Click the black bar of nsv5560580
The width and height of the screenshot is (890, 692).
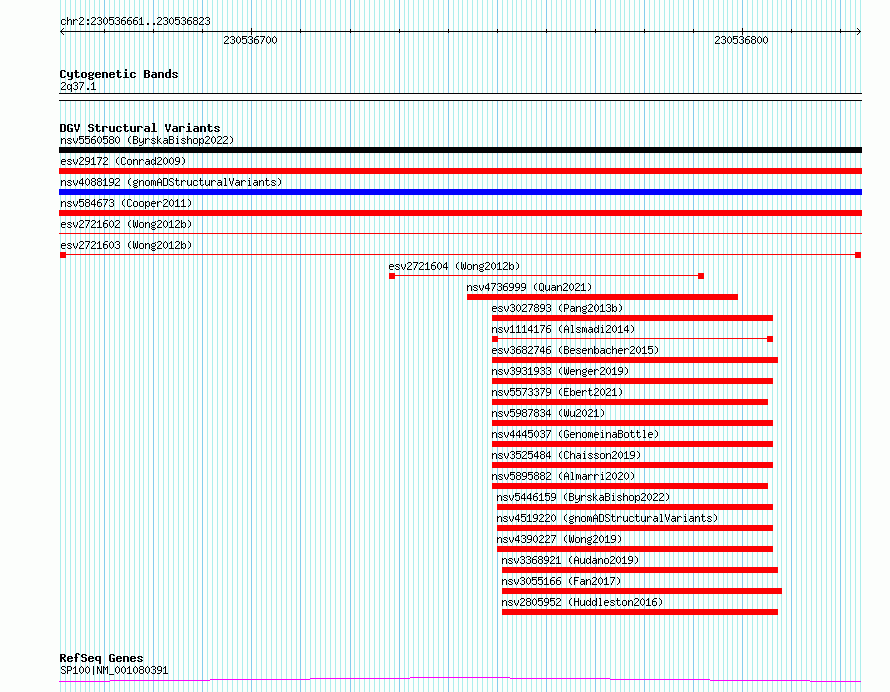click(x=460, y=150)
